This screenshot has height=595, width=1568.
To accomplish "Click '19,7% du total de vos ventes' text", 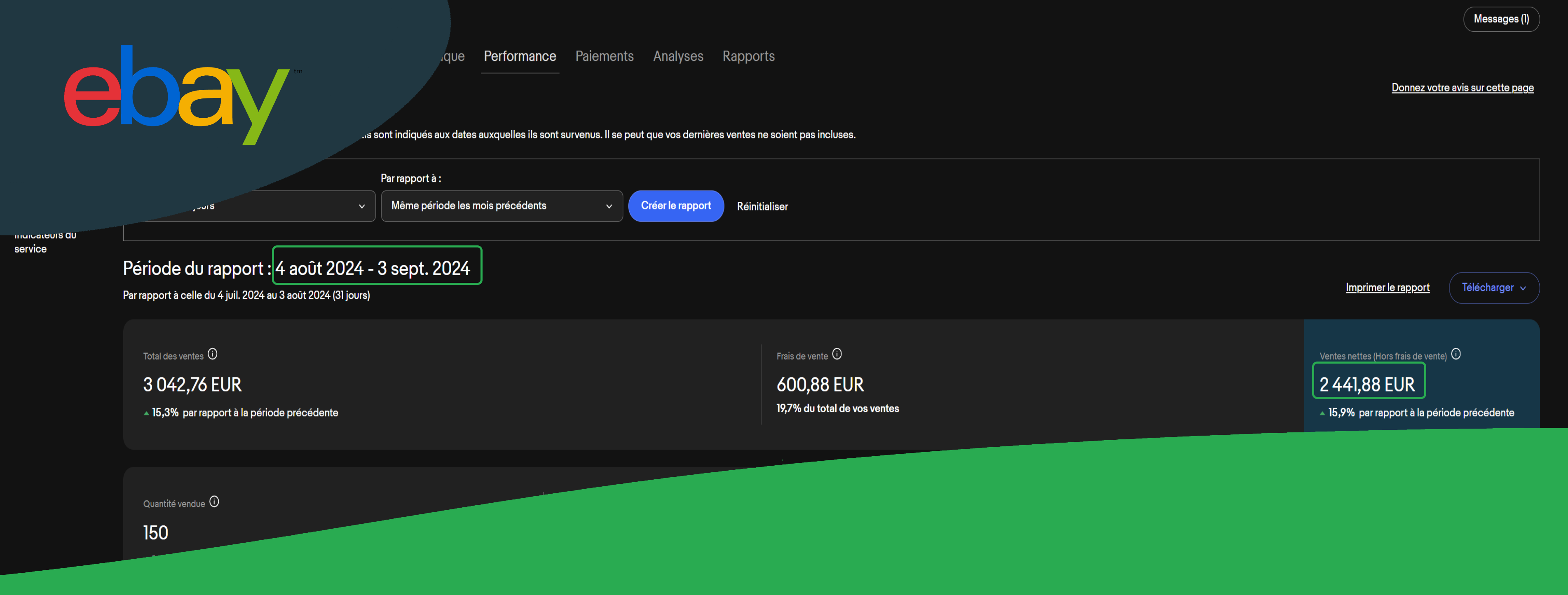I will (x=837, y=408).
